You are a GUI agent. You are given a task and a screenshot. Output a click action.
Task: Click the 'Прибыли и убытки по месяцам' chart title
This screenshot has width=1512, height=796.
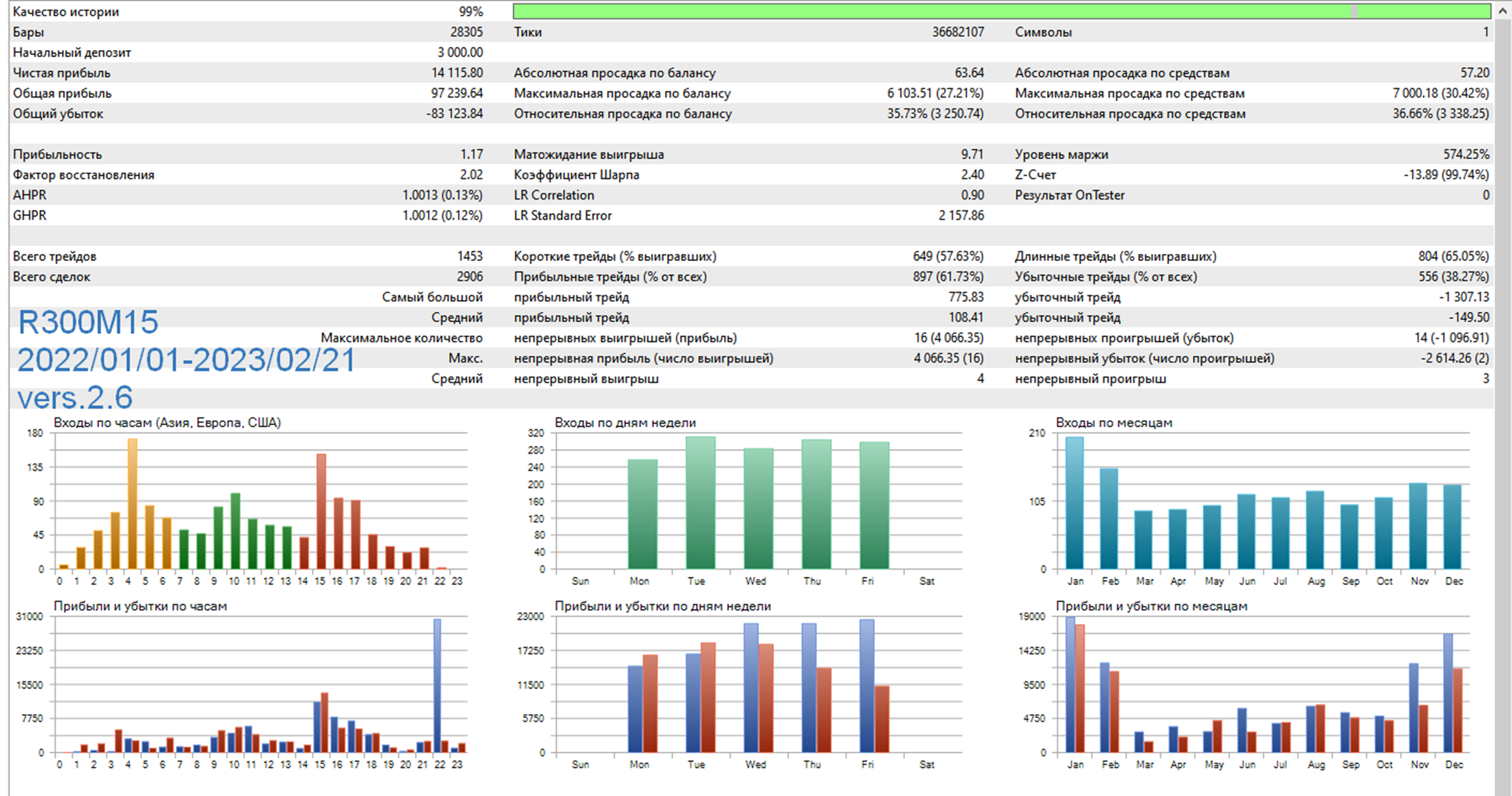tap(1151, 606)
